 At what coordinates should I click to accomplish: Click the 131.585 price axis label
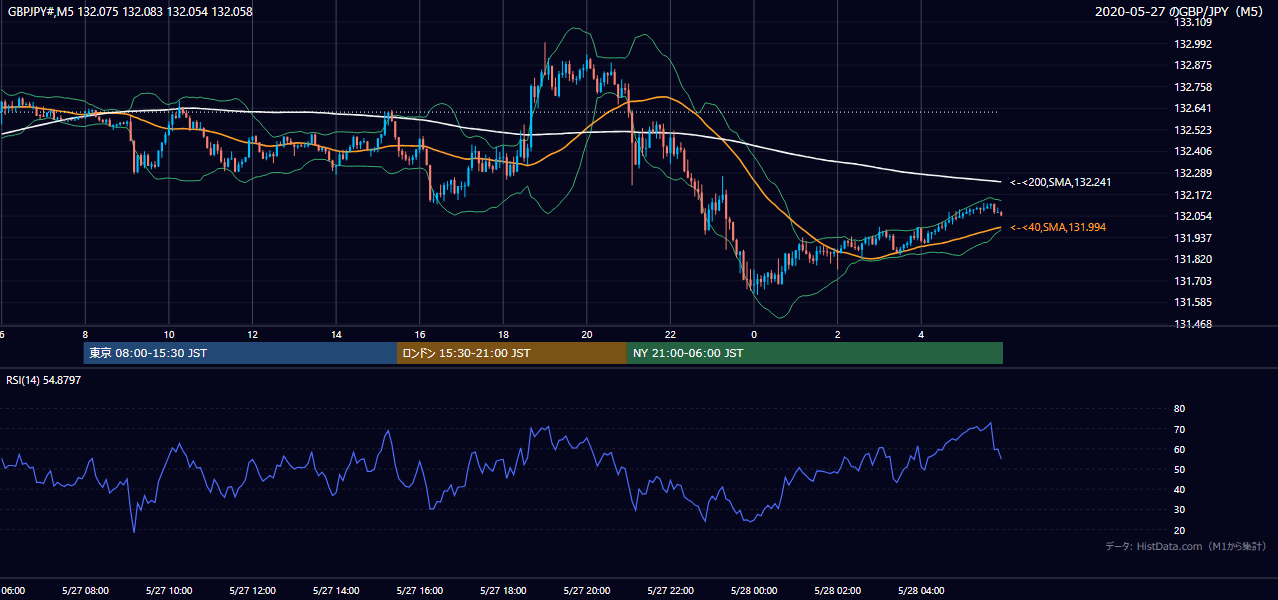pyautogui.click(x=1193, y=302)
